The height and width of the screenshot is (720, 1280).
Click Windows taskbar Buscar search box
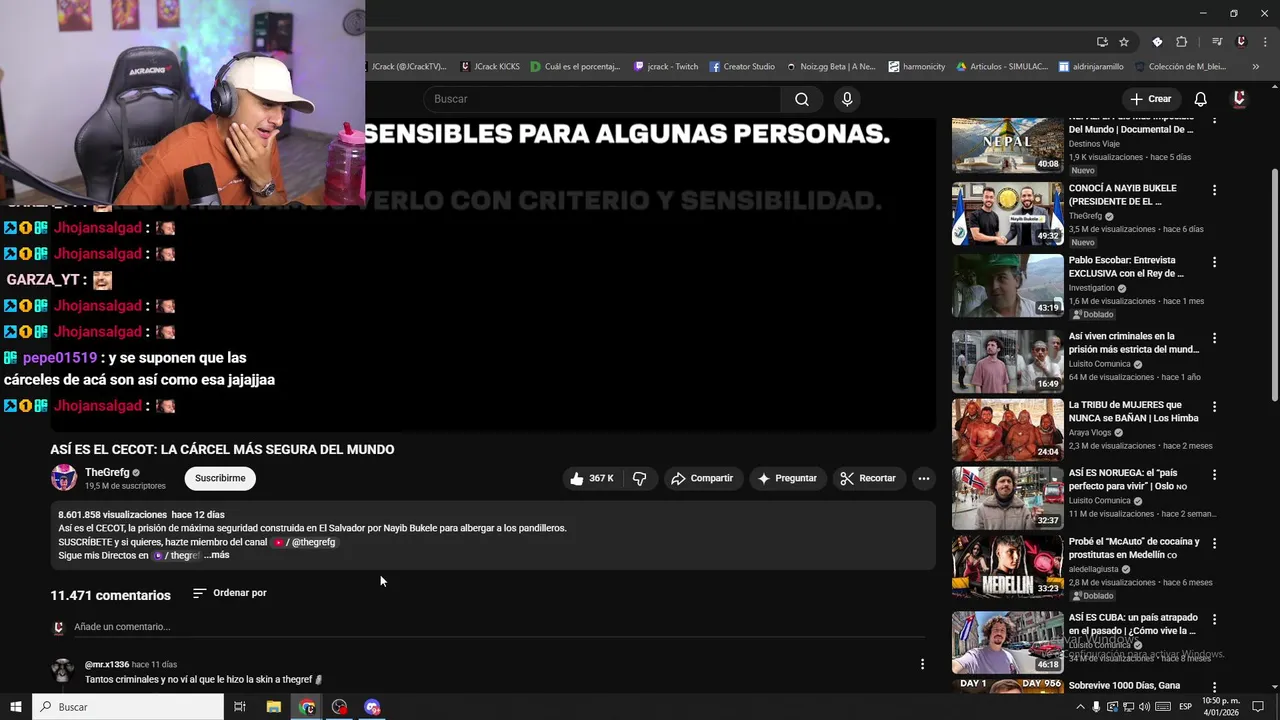128,707
